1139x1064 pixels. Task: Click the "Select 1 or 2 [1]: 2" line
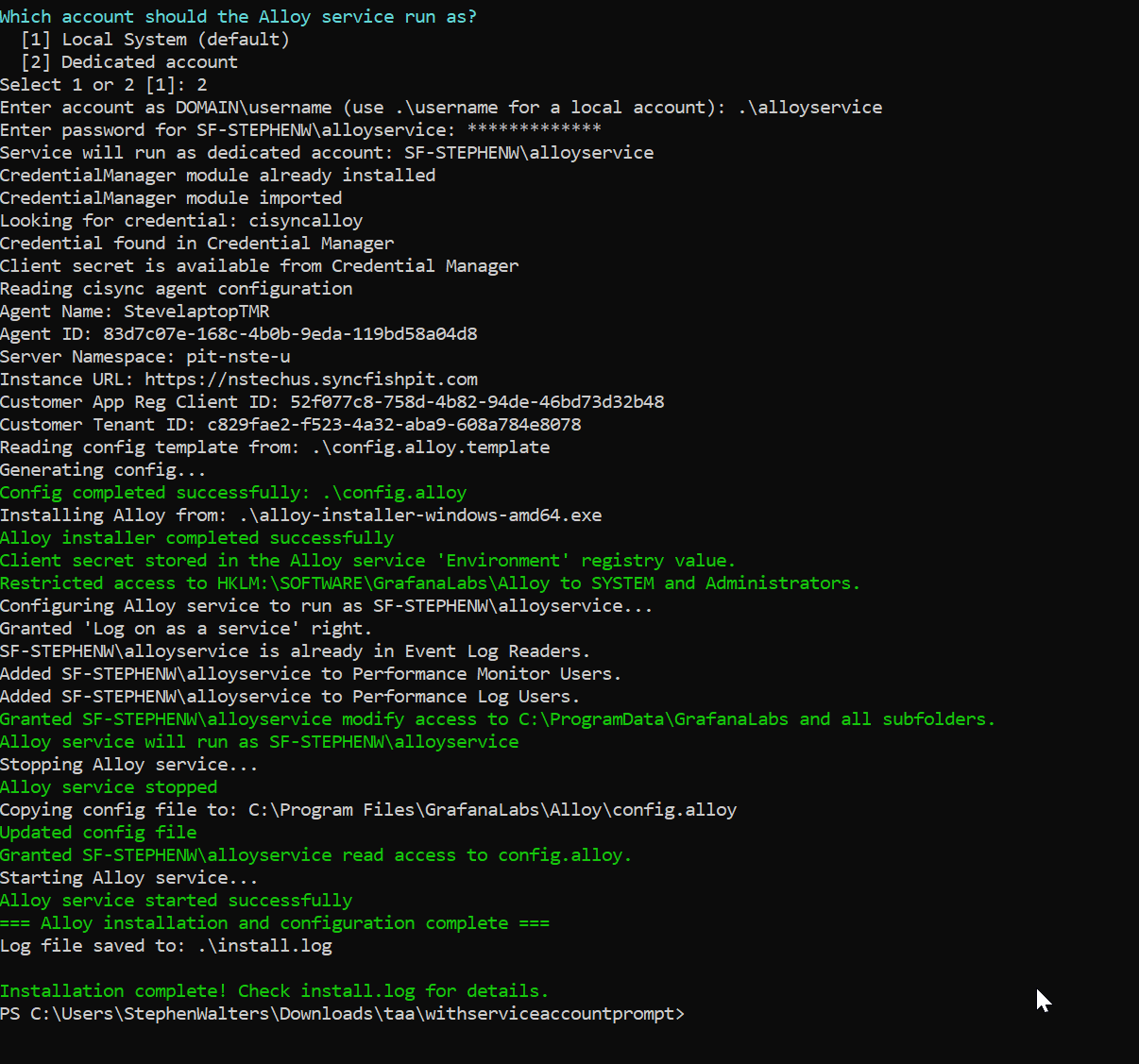click(104, 85)
